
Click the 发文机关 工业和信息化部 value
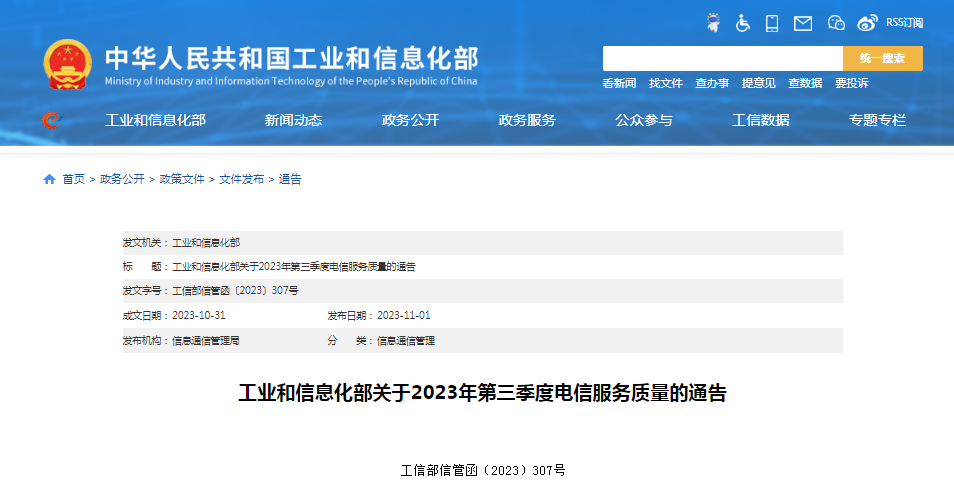pos(206,243)
